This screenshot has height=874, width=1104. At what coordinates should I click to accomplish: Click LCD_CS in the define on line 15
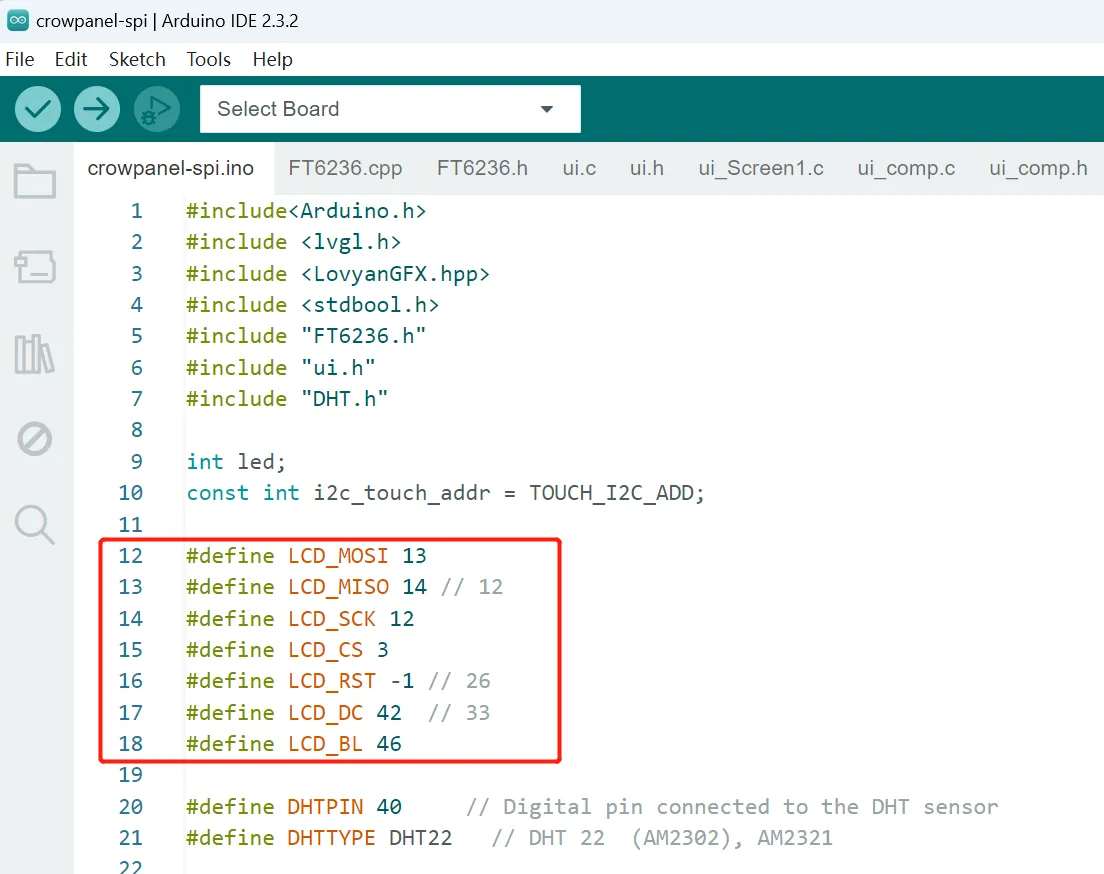pos(325,649)
